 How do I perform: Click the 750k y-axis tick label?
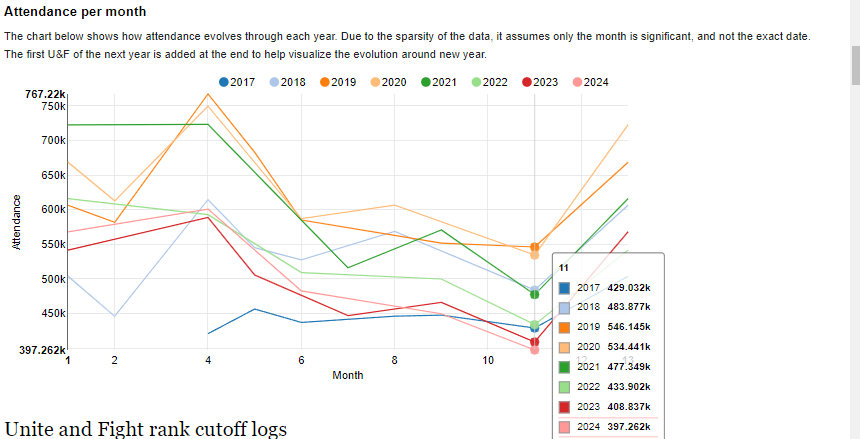pyautogui.click(x=54, y=106)
